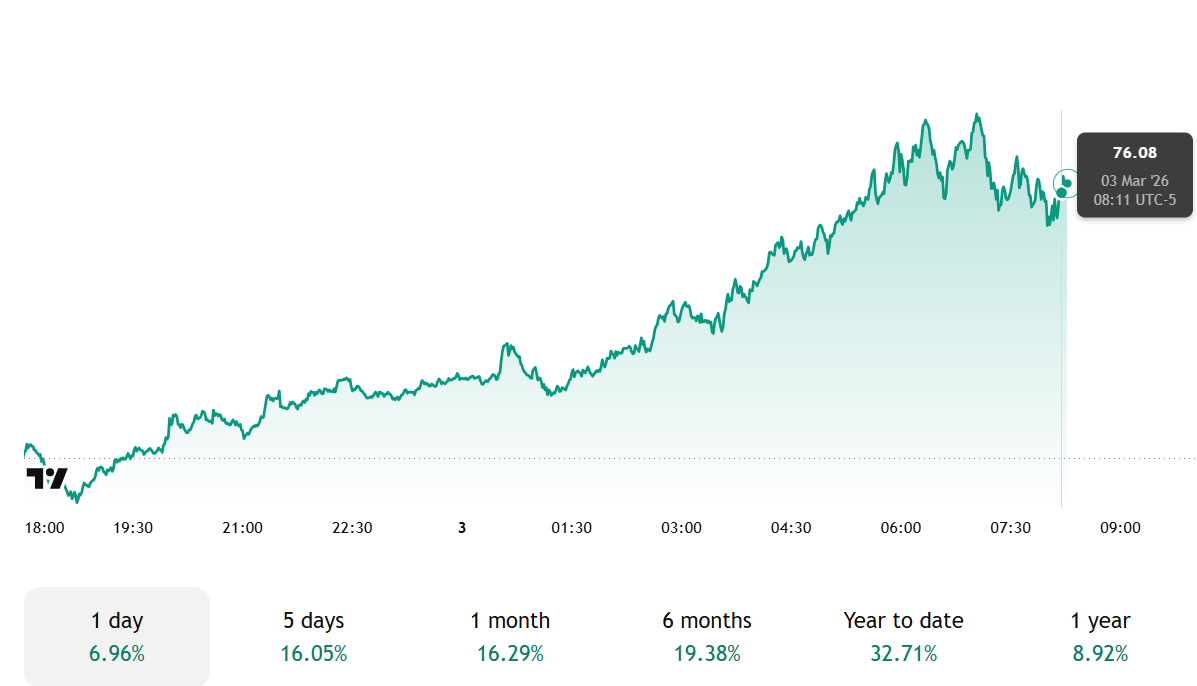Open the 6 months range tab
Viewport: 1197px width, 686px height.
[707, 636]
